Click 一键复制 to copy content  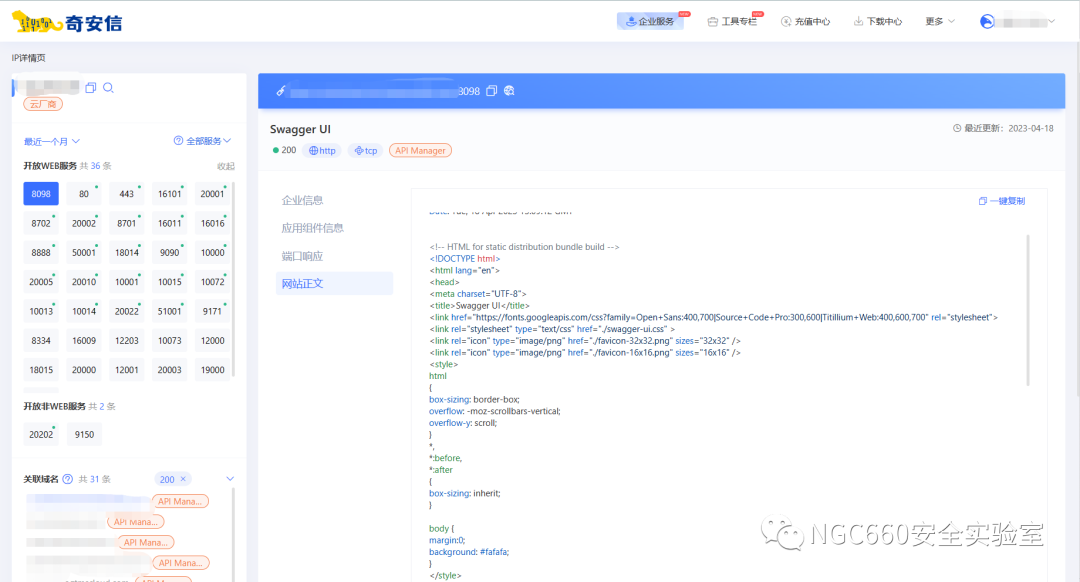[1001, 201]
